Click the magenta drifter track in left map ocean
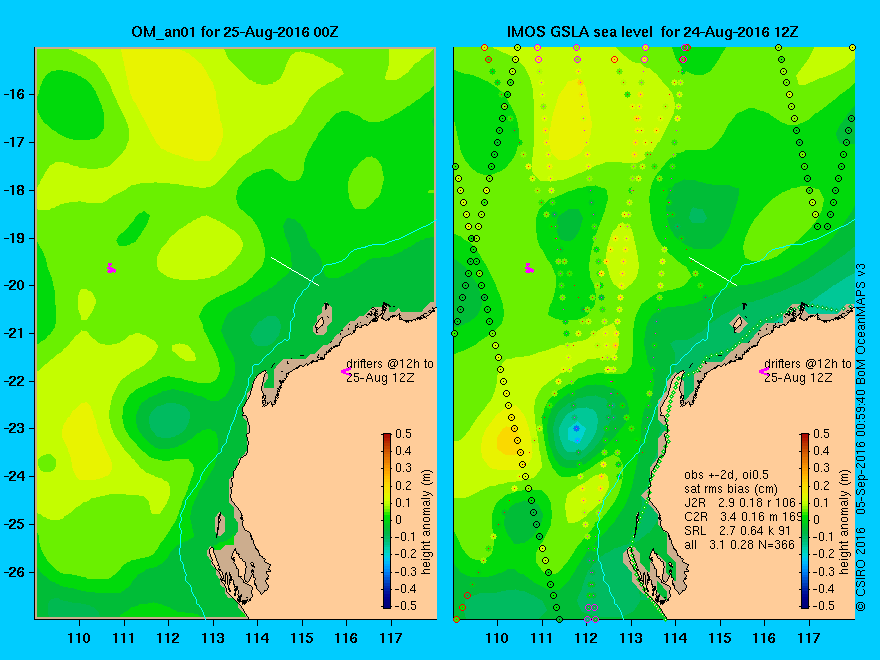880x660 pixels. coord(111,268)
